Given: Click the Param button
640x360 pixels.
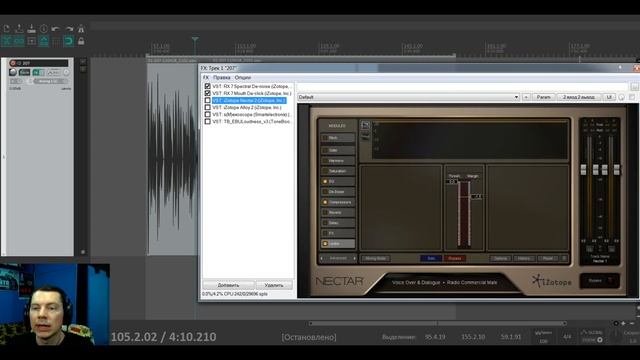Looking at the screenshot, I should (543, 97).
